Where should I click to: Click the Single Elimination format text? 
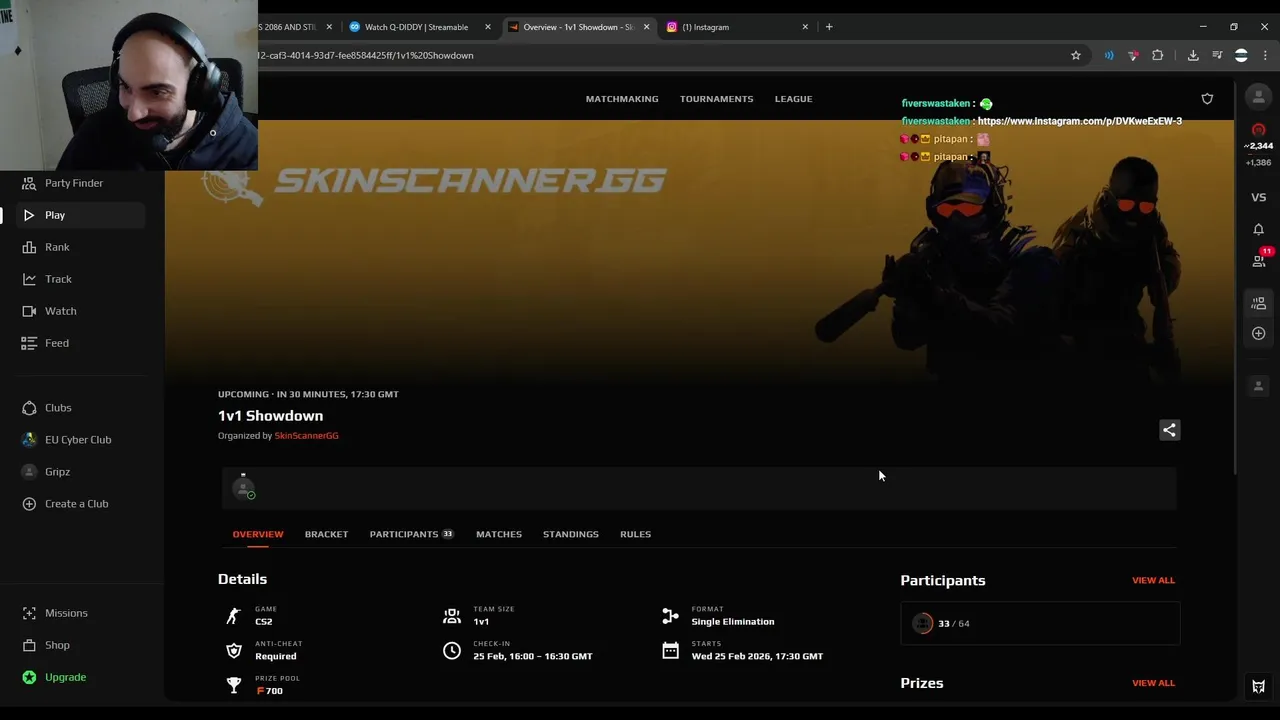732,622
